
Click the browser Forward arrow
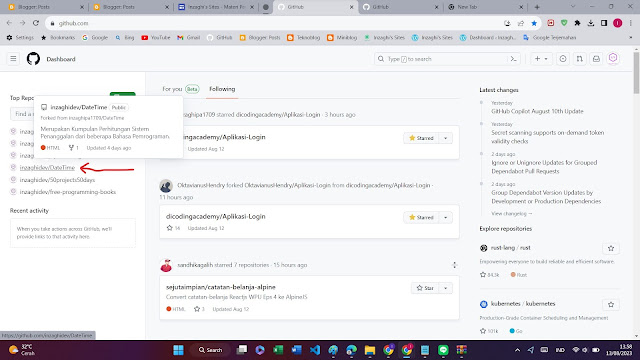coord(22,23)
